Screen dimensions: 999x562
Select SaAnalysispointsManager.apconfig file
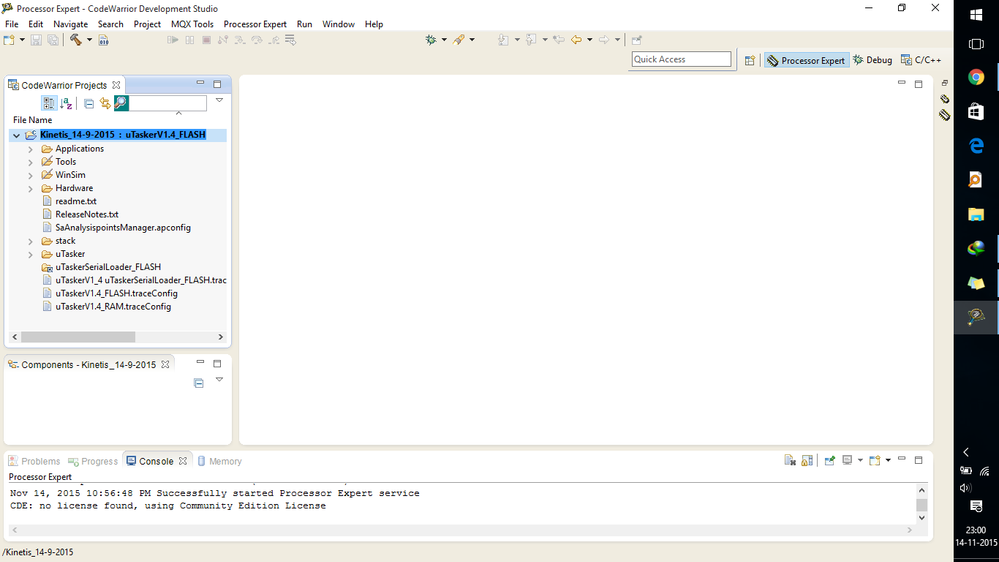point(123,227)
